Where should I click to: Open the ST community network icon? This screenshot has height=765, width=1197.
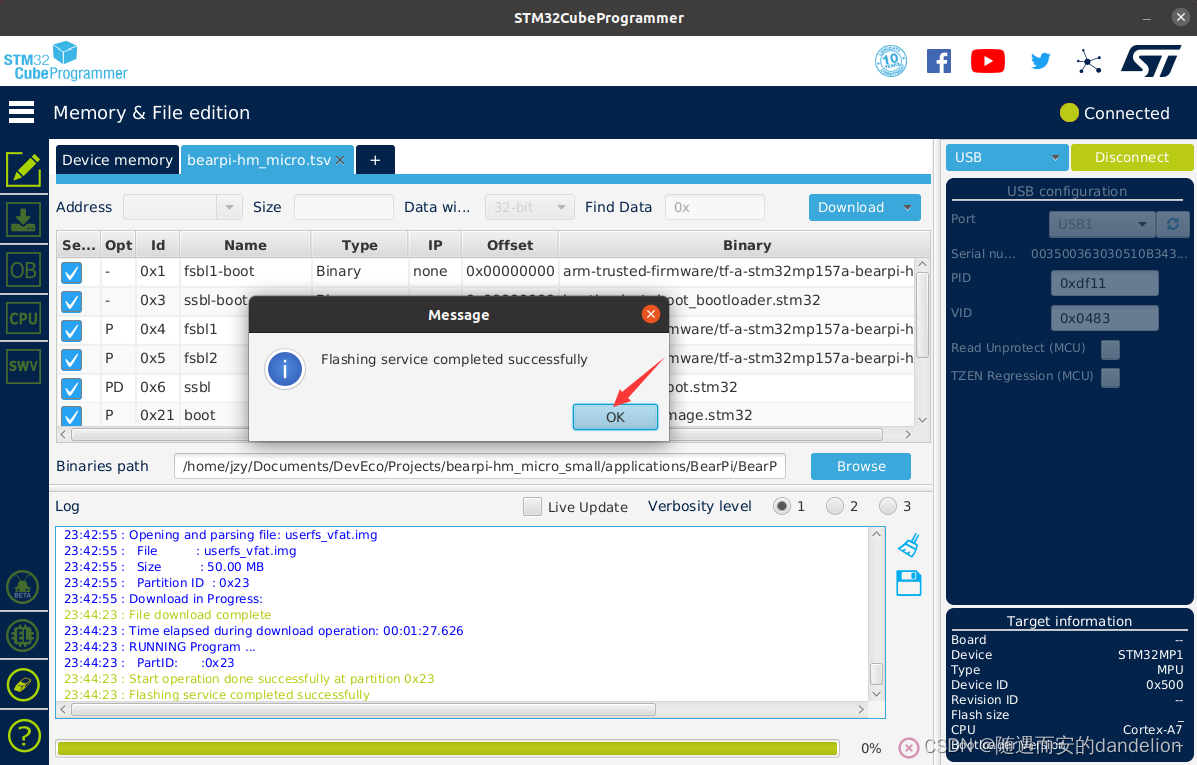point(1089,61)
